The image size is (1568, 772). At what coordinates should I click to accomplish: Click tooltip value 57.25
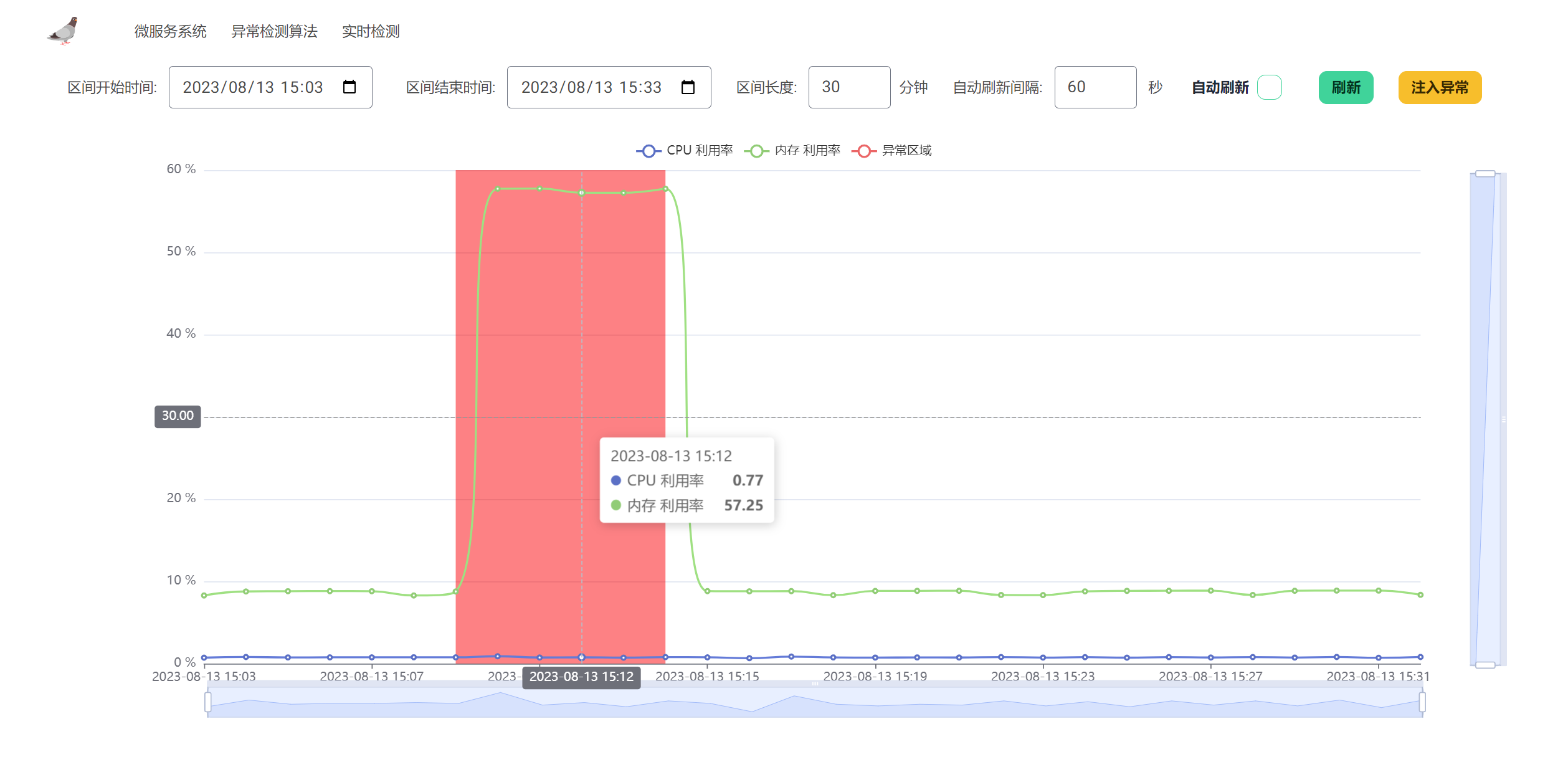(743, 505)
